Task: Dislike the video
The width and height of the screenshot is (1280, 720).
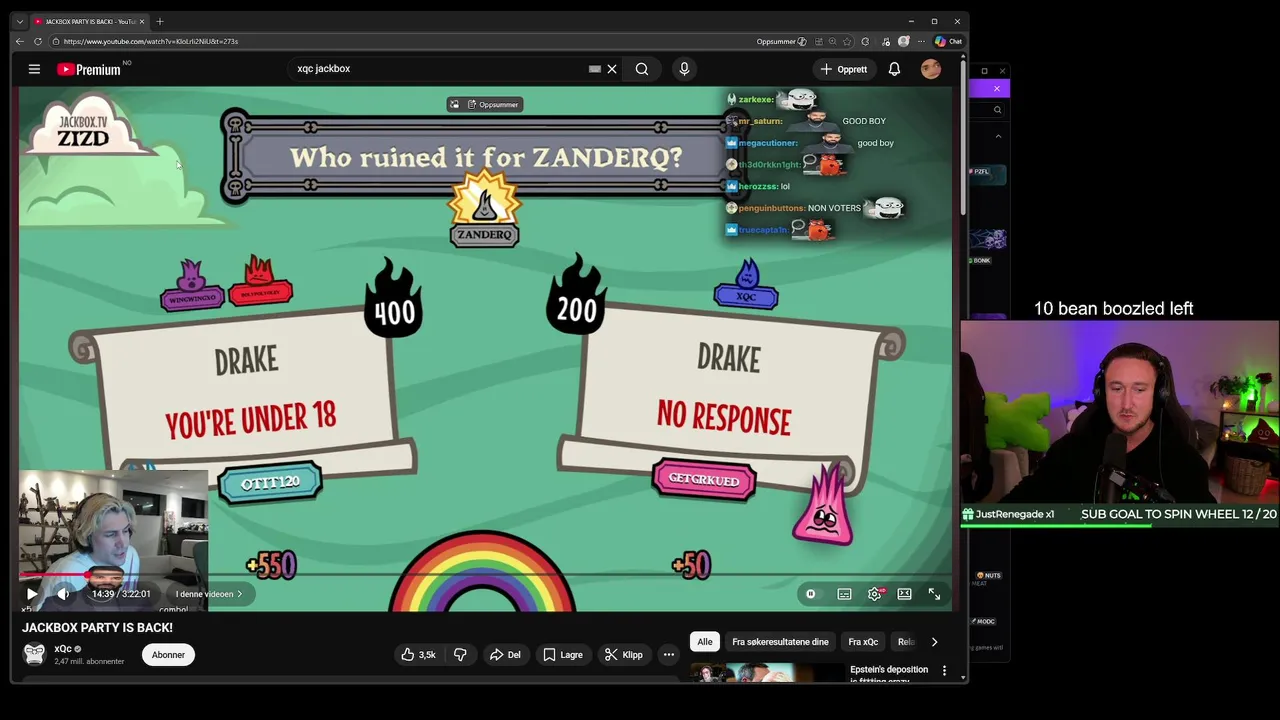Action: click(x=460, y=655)
